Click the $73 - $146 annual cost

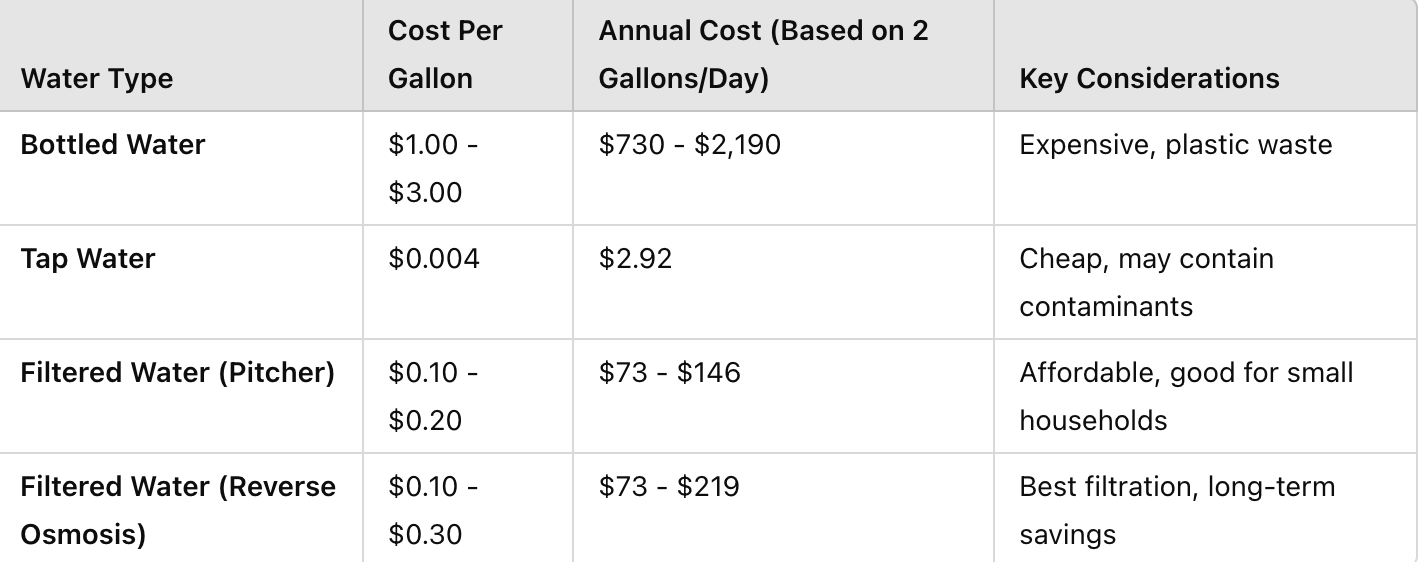(x=669, y=373)
